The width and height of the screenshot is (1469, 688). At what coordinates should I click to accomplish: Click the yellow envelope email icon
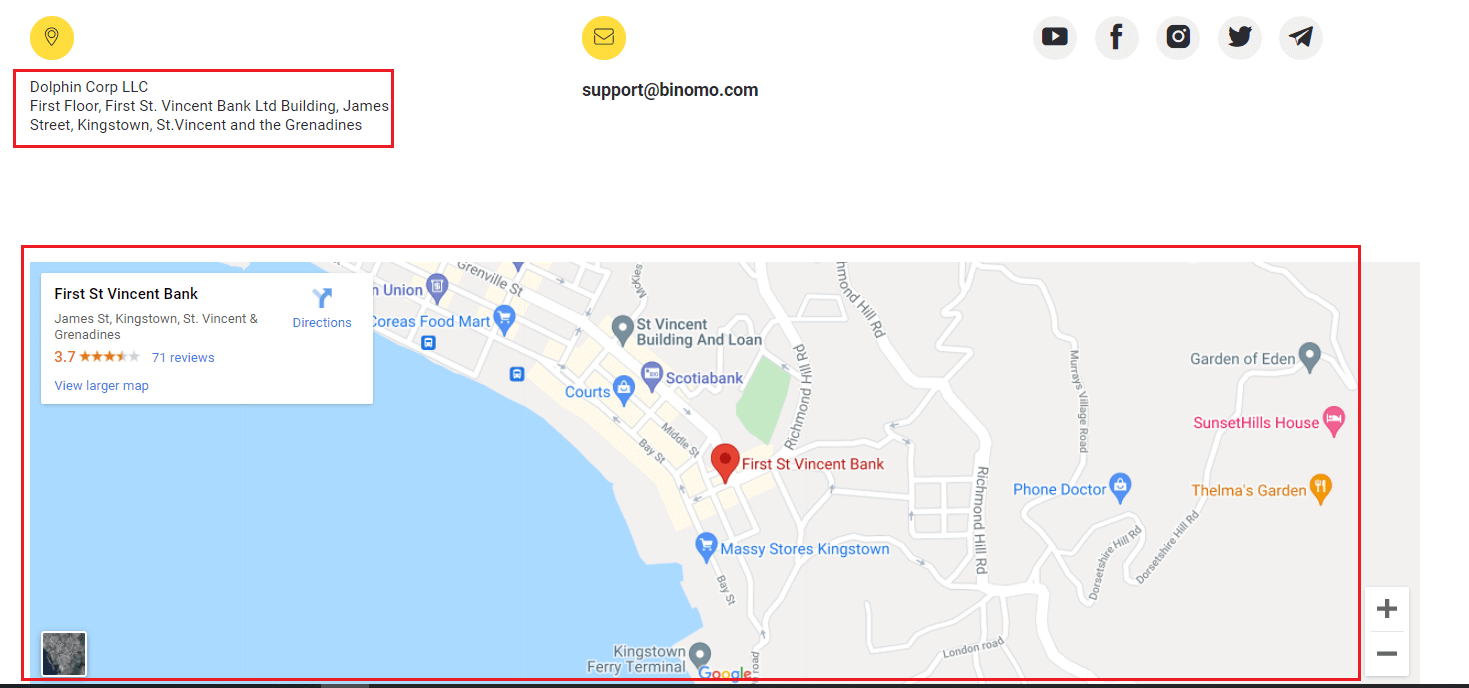coord(604,38)
